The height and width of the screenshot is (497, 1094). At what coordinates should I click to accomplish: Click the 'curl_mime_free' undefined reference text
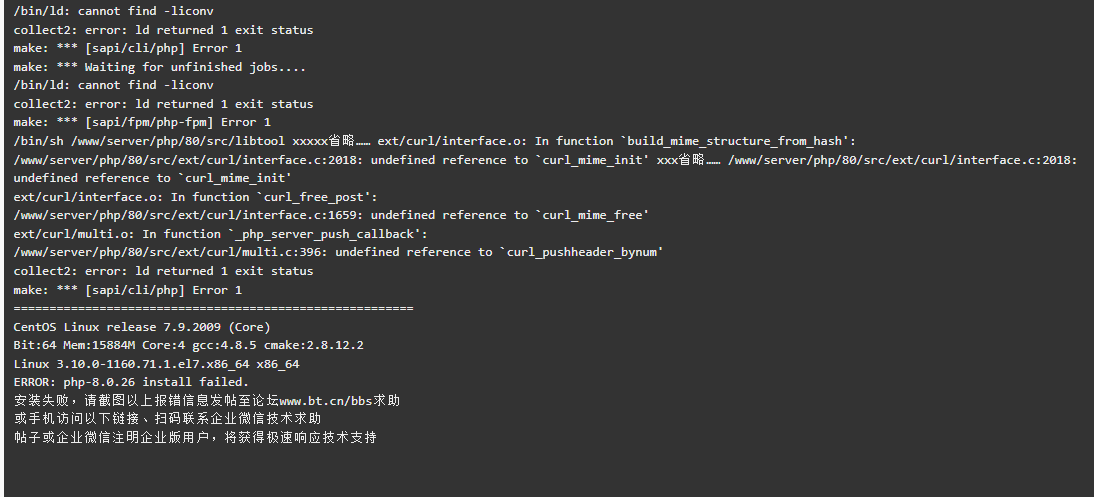point(592,215)
